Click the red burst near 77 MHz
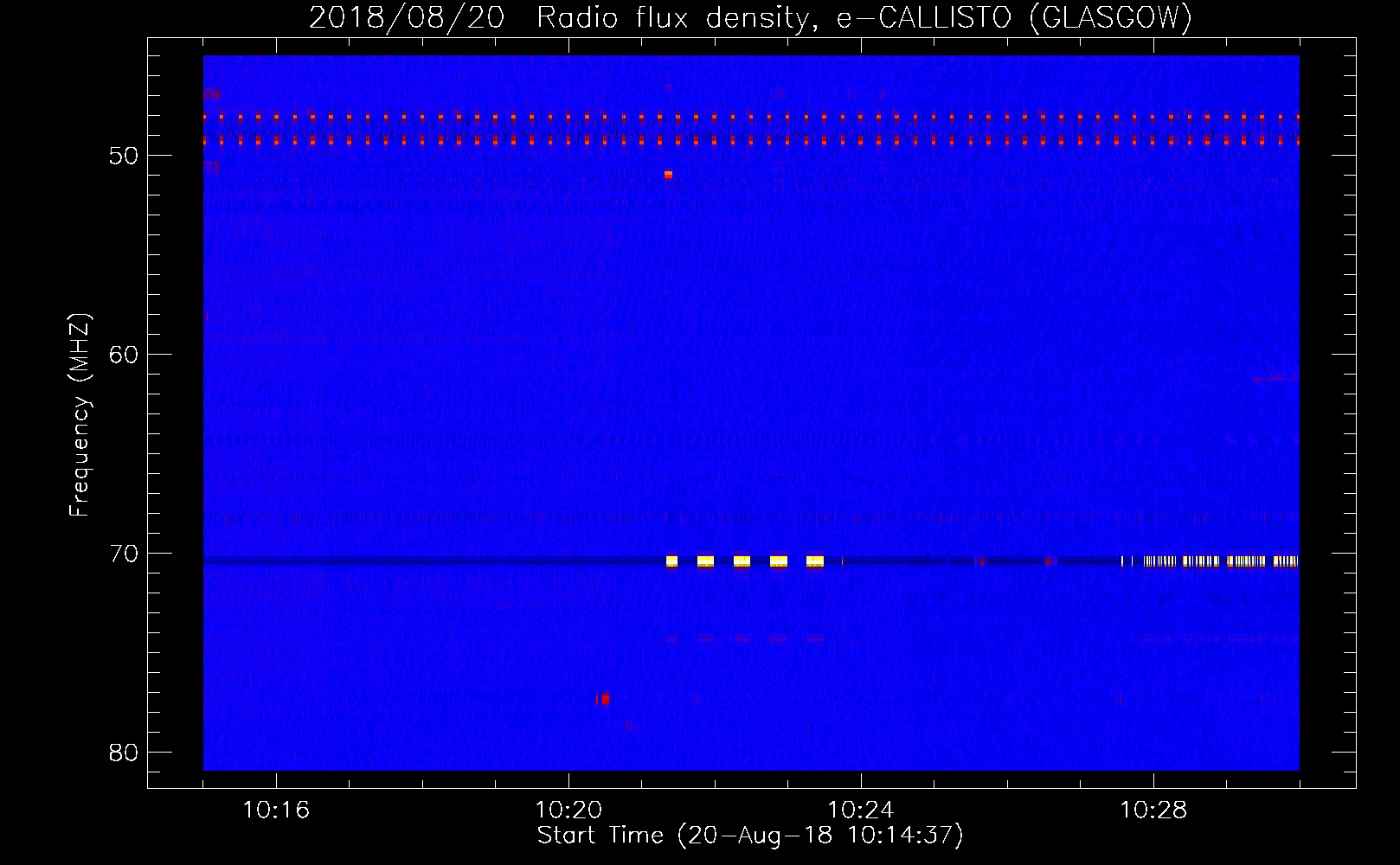 click(603, 699)
